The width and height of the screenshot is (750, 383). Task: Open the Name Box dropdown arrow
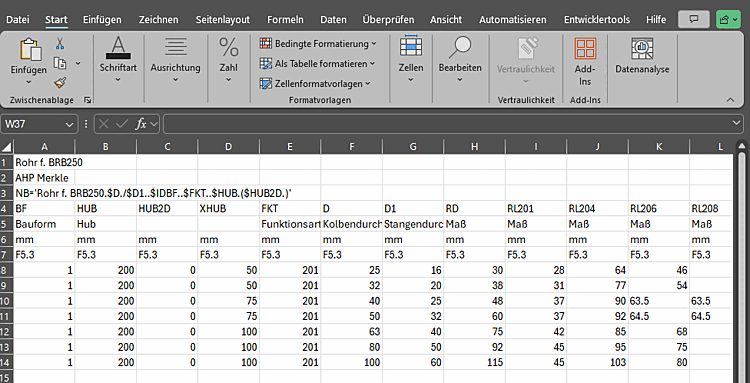click(69, 124)
